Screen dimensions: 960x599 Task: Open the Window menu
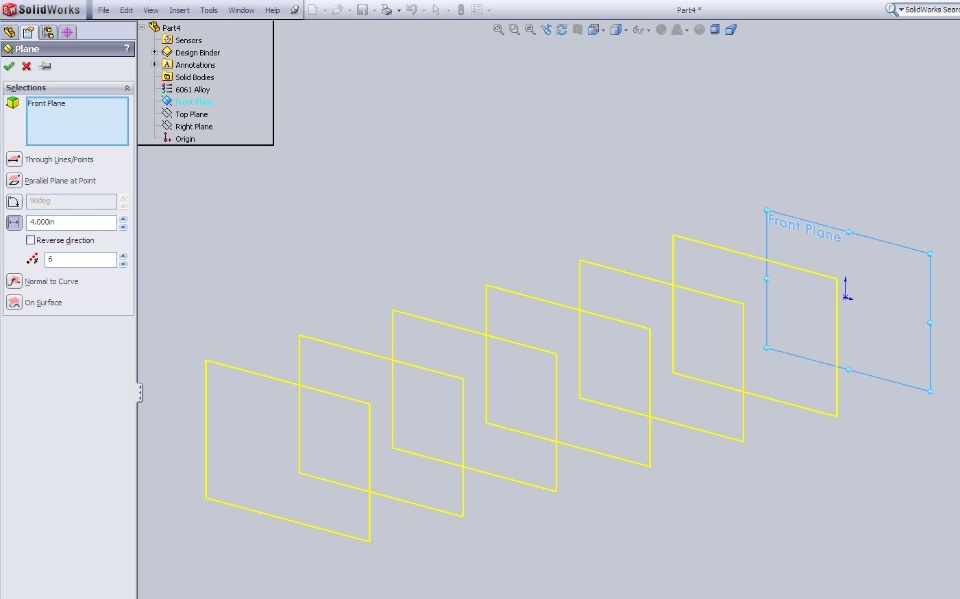(x=241, y=10)
